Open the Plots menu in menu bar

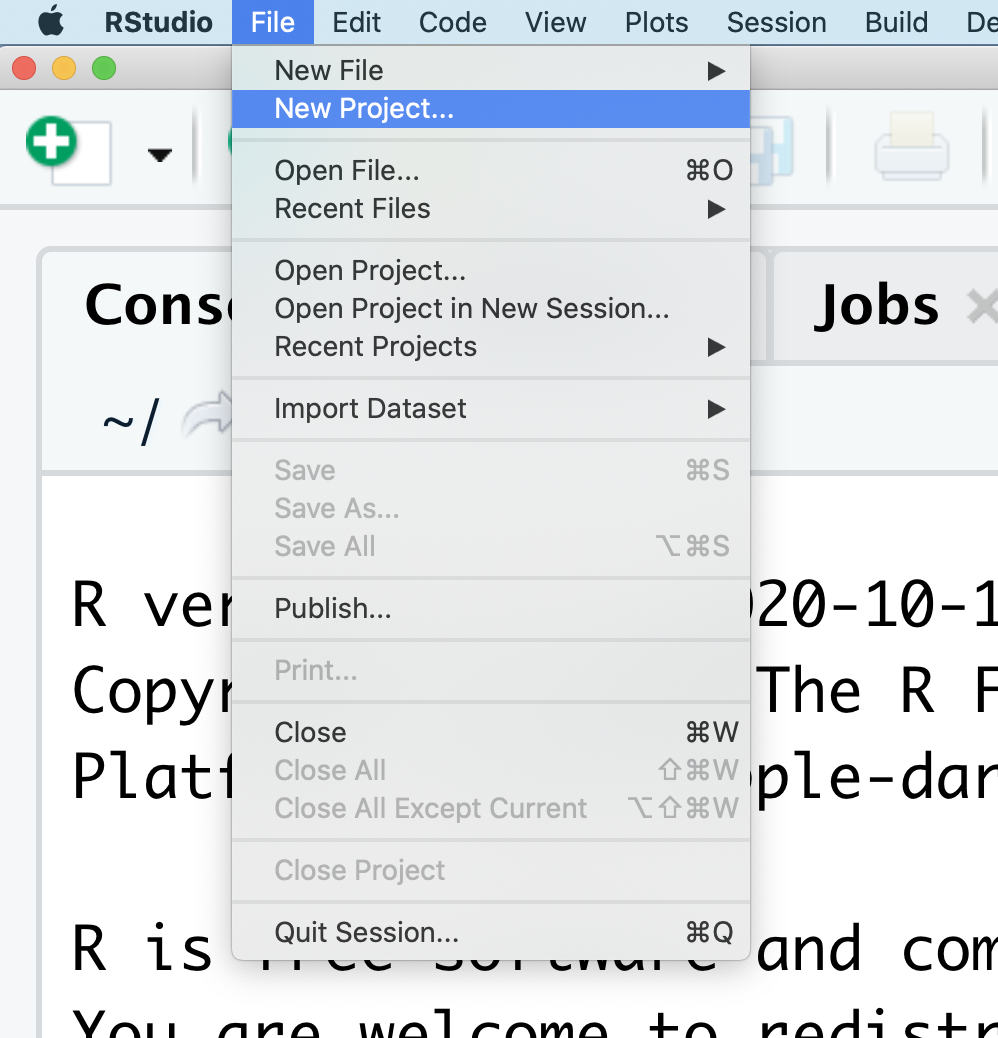(x=656, y=22)
